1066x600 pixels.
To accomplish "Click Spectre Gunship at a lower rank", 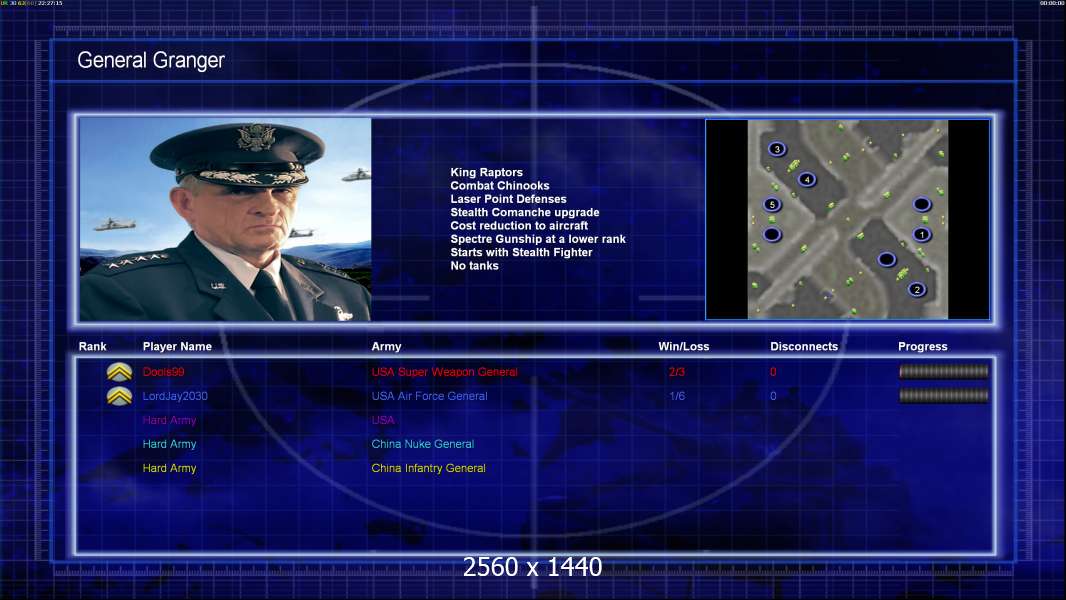I will click(x=538, y=239).
